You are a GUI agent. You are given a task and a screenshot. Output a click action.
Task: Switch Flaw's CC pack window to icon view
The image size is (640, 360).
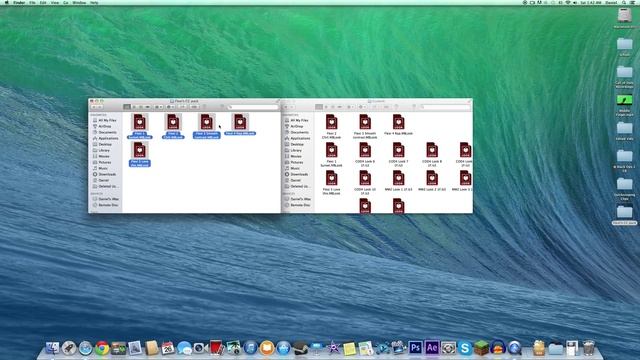point(127,107)
